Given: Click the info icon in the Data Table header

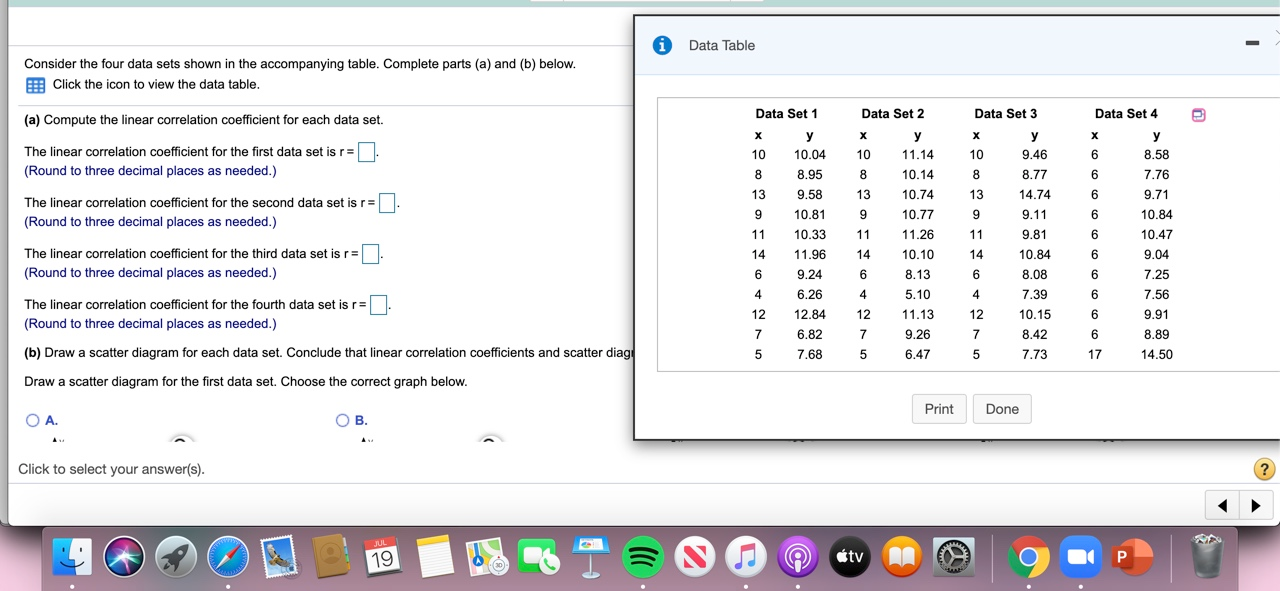Looking at the screenshot, I should coord(661,44).
